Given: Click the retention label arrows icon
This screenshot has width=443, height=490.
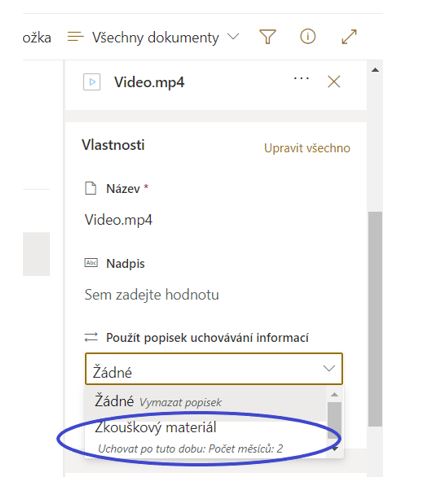Looking at the screenshot, I should click(x=91, y=337).
